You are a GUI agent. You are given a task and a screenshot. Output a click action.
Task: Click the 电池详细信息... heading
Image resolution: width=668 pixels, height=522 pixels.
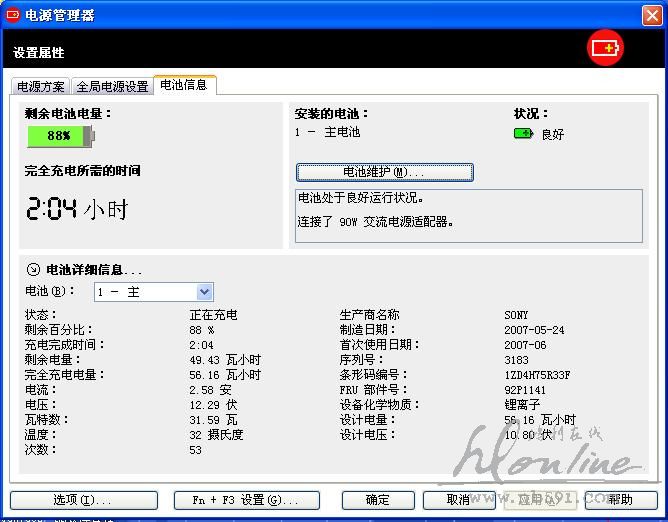94,270
